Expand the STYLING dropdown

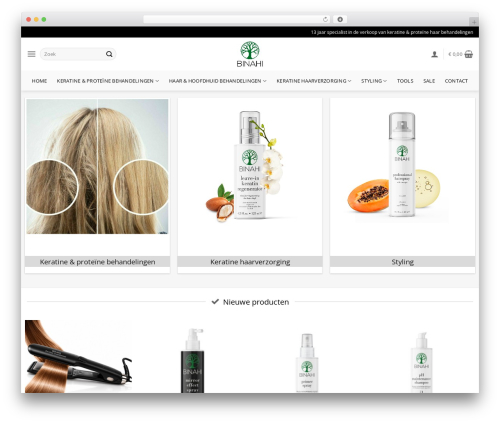[374, 81]
